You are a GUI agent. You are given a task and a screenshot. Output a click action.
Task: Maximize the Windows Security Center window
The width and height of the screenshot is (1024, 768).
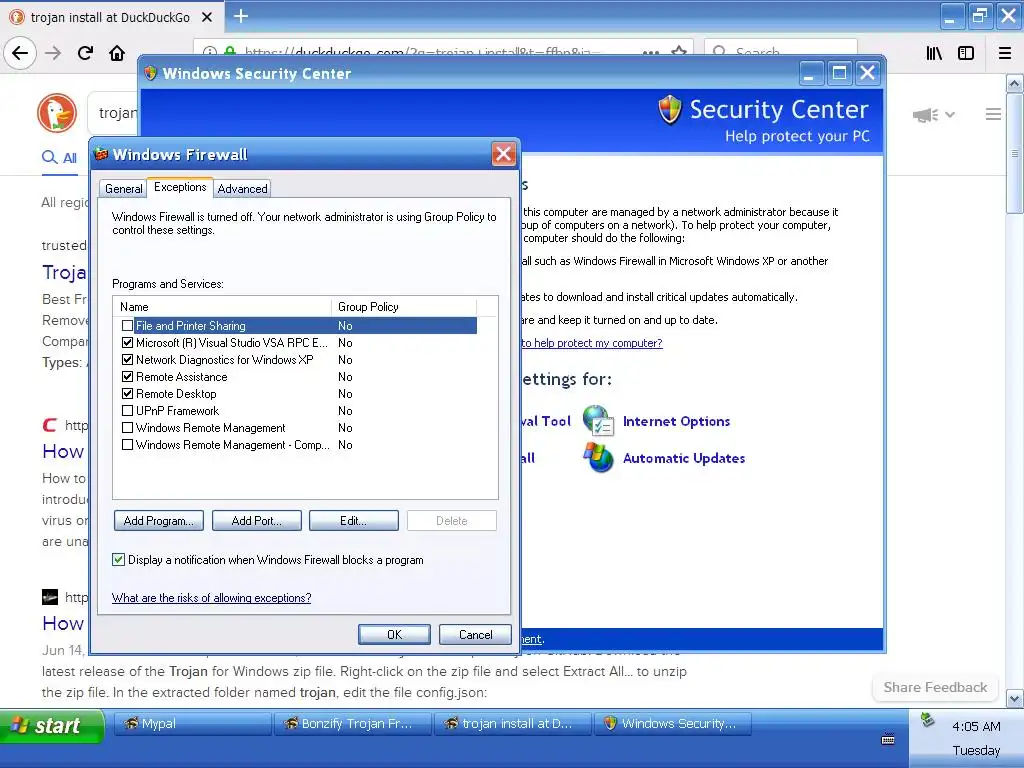click(839, 72)
